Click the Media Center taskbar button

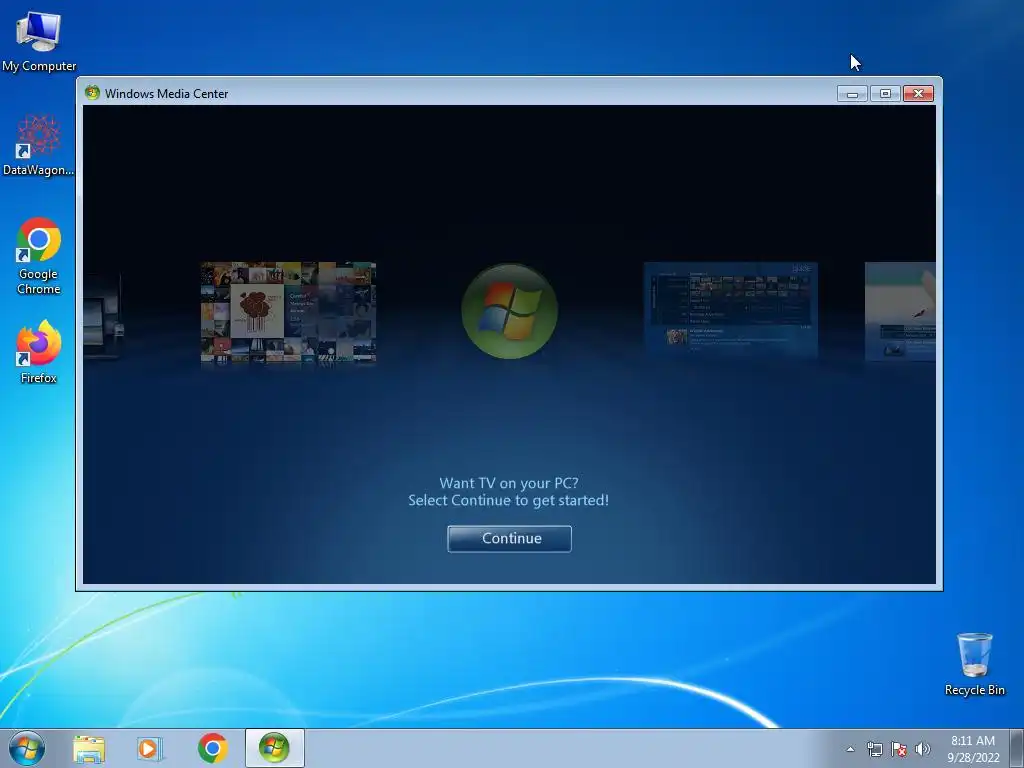pyautogui.click(x=274, y=748)
